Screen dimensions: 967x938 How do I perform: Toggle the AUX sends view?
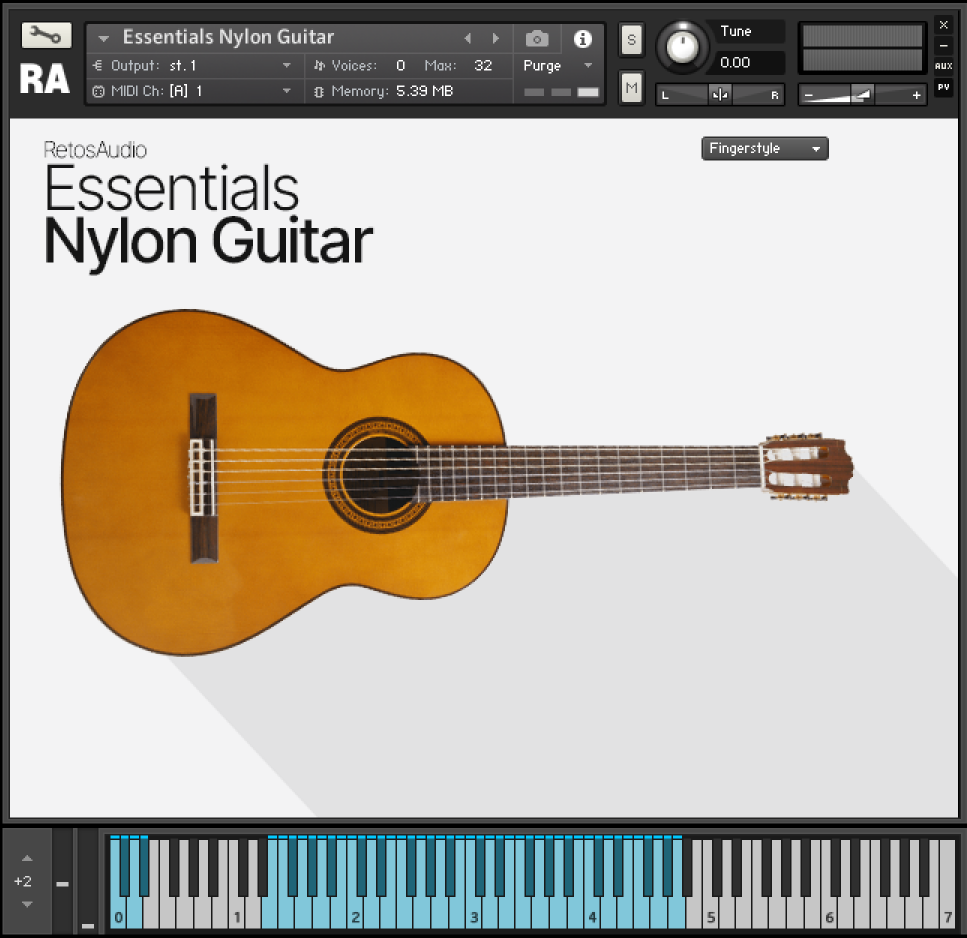943,66
